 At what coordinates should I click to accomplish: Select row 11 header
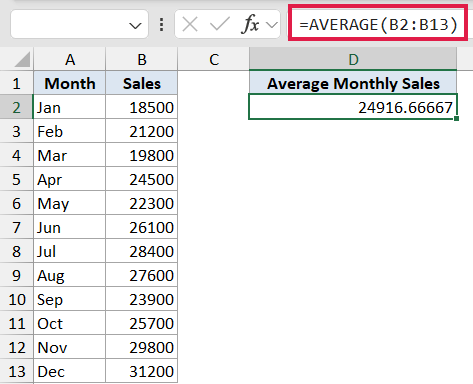(x=17, y=323)
